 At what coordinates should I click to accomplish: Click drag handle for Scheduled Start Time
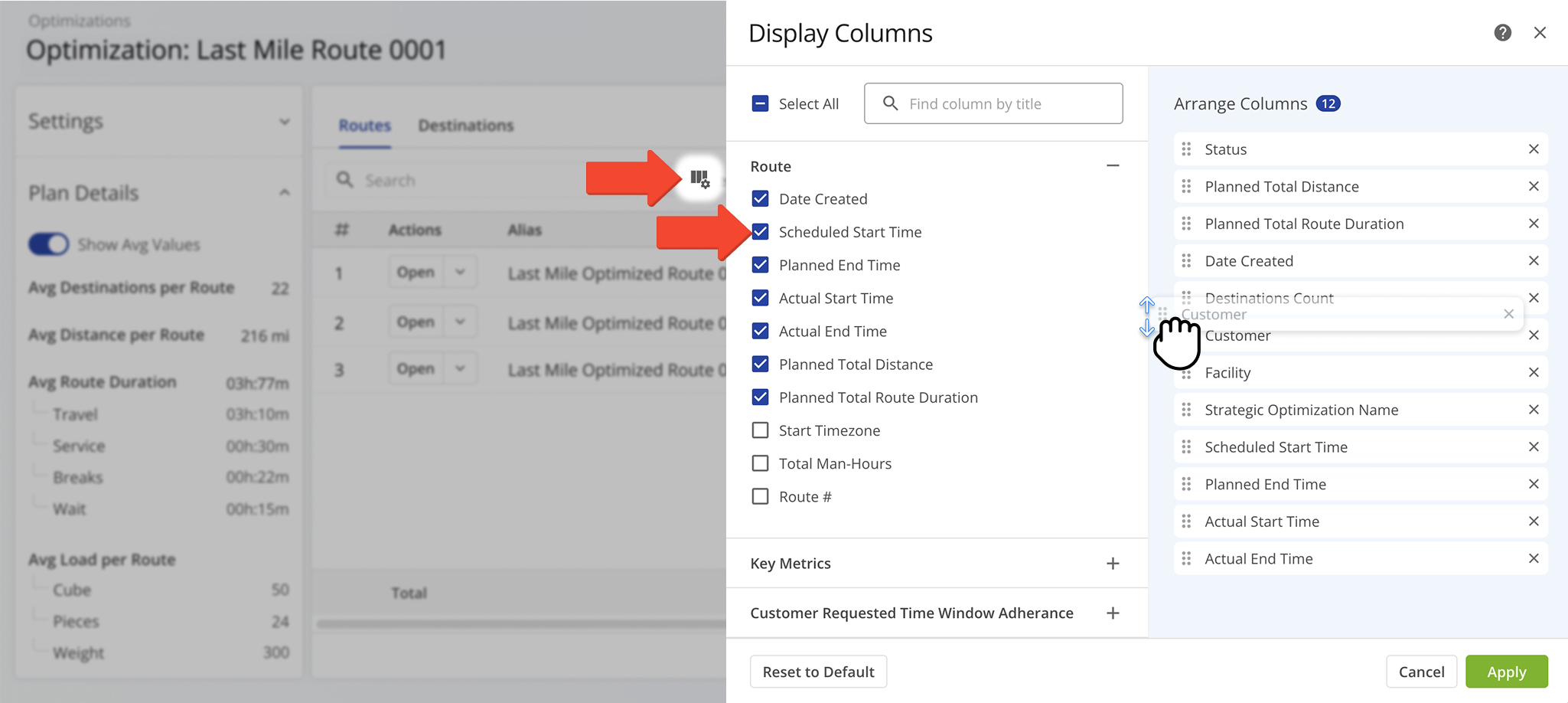1186,447
